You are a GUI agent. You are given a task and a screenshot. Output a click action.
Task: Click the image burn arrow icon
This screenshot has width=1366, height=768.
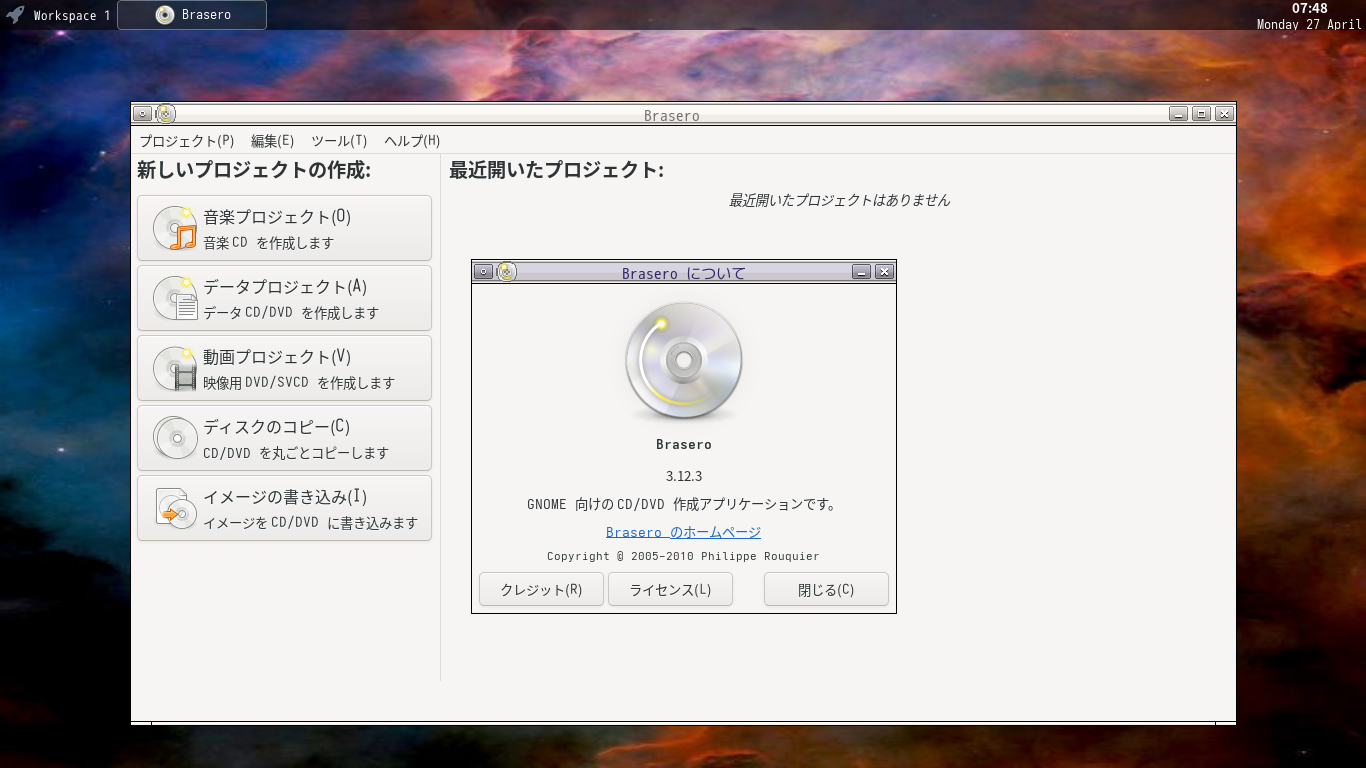[175, 508]
